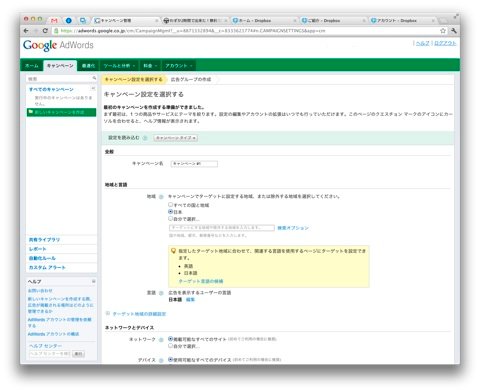The height and width of the screenshot is (392, 480).
Task: Switch to the アカウント - Dropbox browser tab
Action: click(403, 21)
